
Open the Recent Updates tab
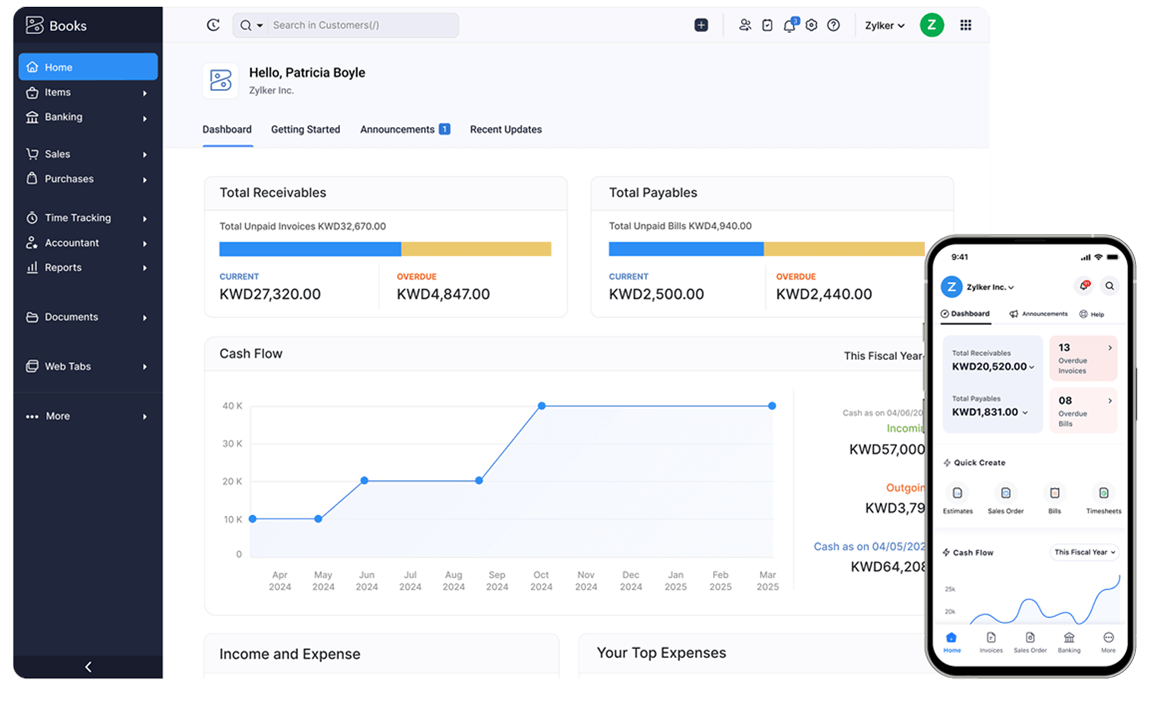point(505,129)
